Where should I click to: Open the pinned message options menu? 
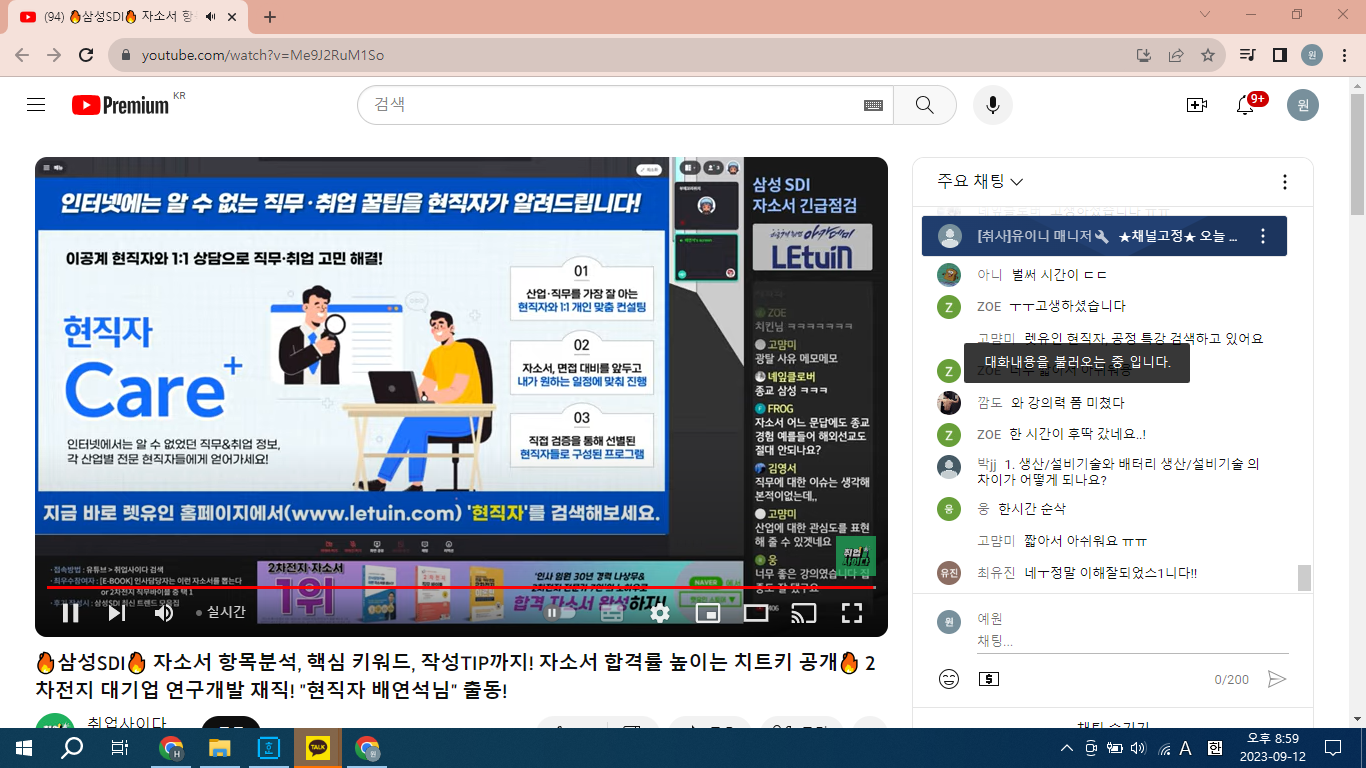(x=1263, y=237)
